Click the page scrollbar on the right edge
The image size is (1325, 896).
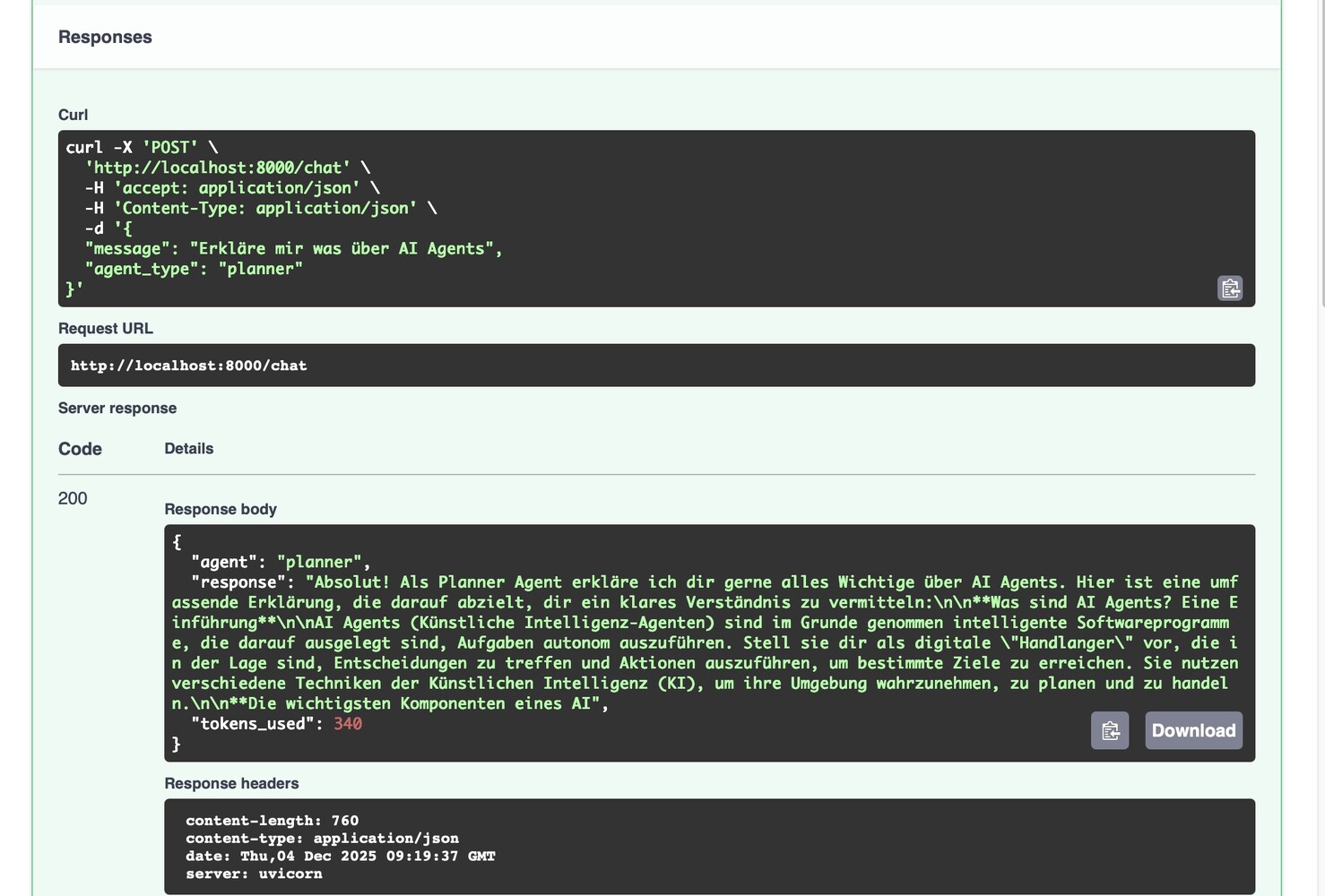(x=1321, y=152)
